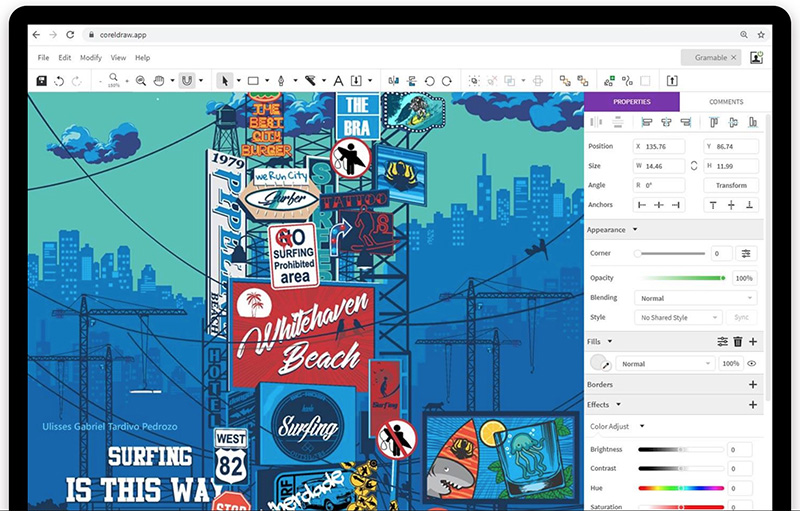
Task: Toggle the bottom anchor
Action: coord(749,205)
